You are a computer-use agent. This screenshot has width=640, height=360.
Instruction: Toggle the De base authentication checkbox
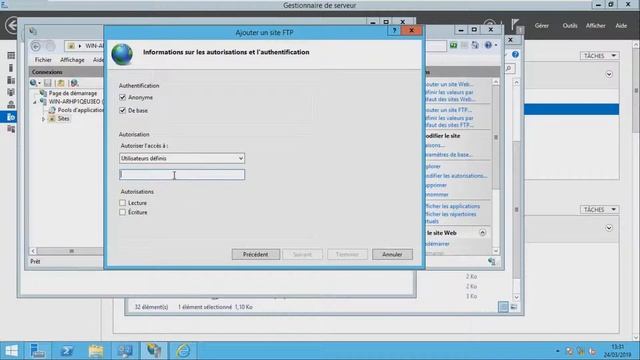(122, 110)
